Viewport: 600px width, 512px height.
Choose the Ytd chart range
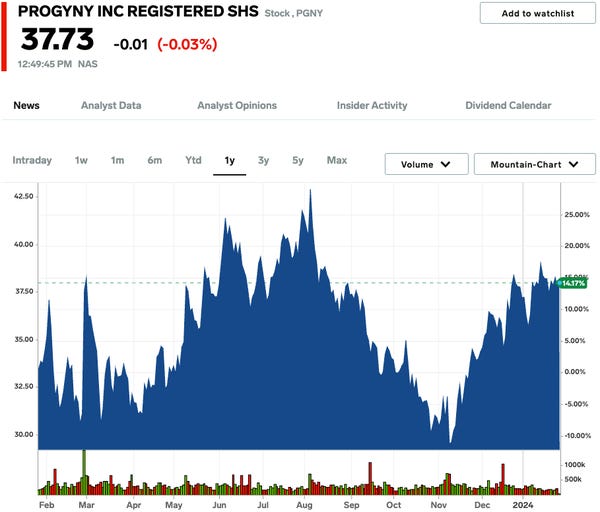(x=193, y=160)
